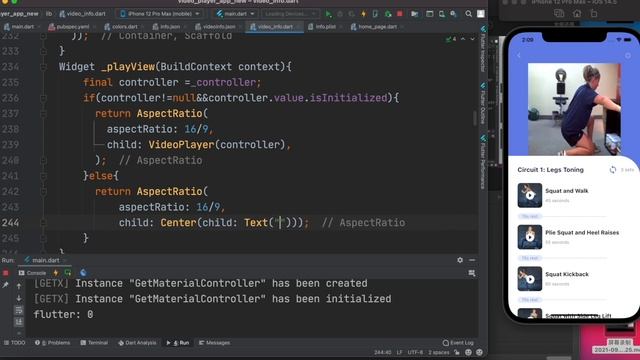Play the Squat and Walk video

click(x=530, y=195)
